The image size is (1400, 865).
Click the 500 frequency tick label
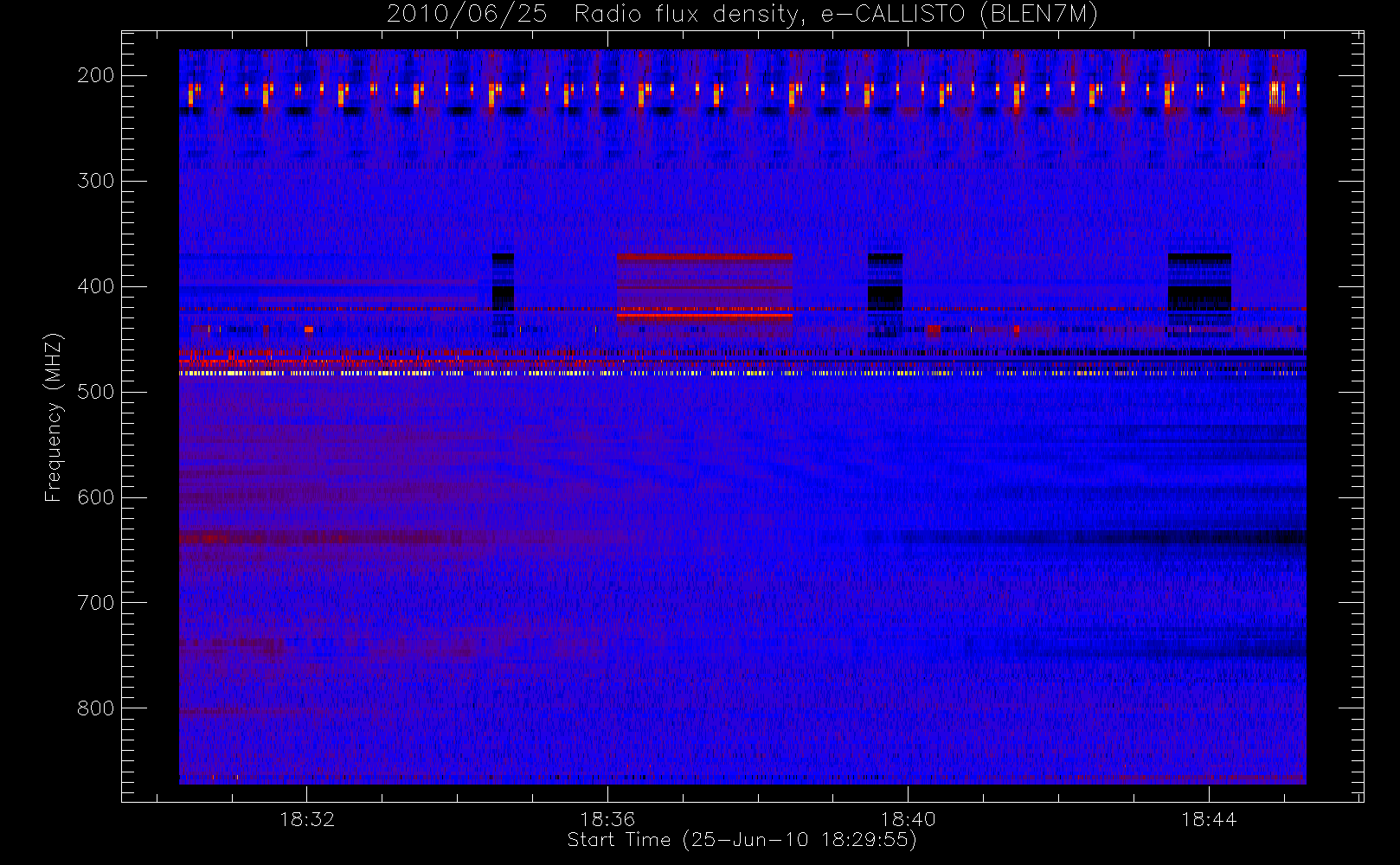pos(95,392)
